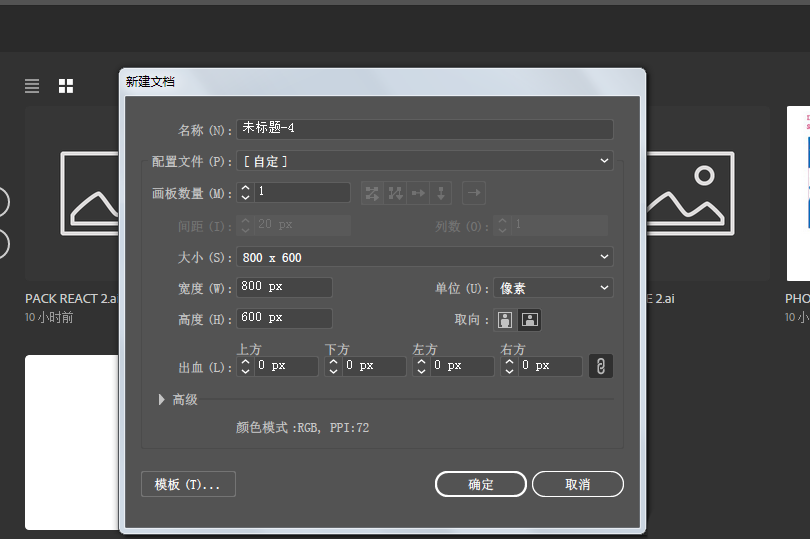Switch to grid view icon
The height and width of the screenshot is (539, 810).
click(x=66, y=86)
